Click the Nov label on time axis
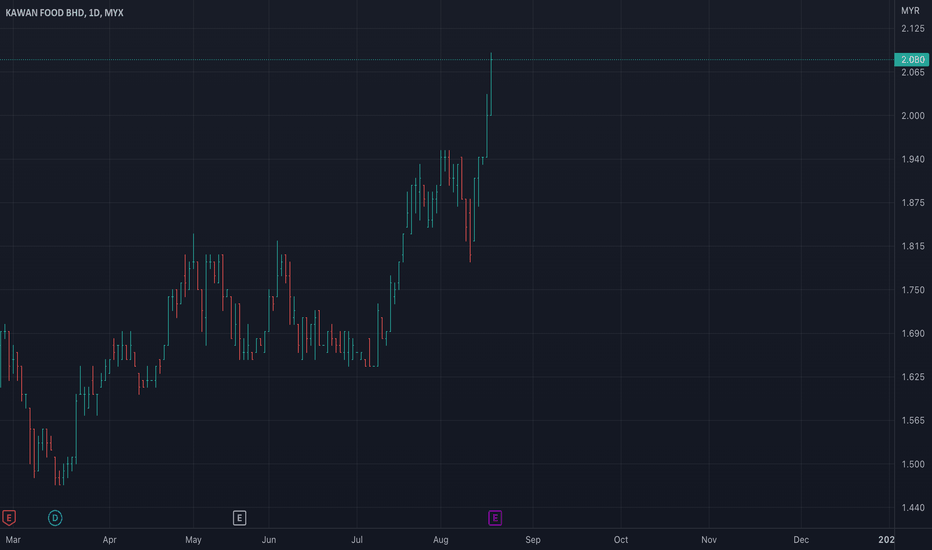 (709, 540)
